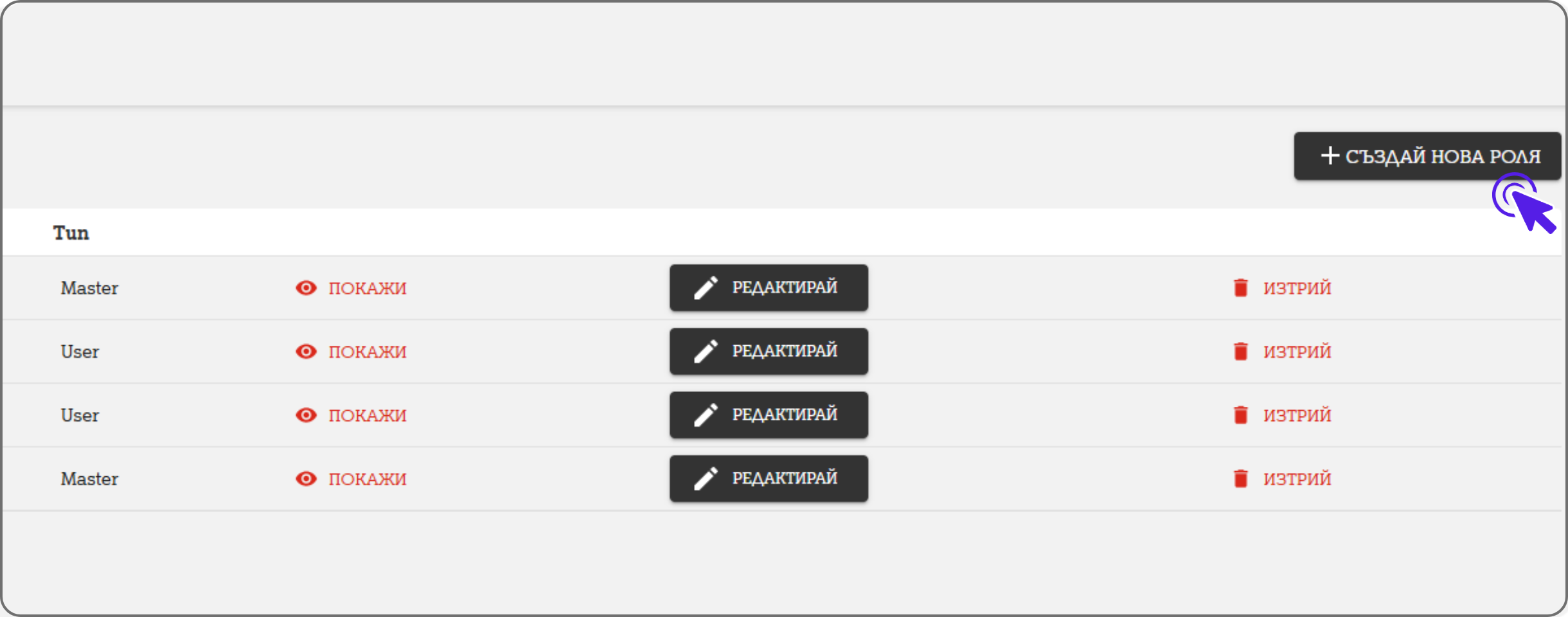Screen dimensions: 1568x617
Task: Click the trash icon in the first User row
Action: coord(1240,352)
